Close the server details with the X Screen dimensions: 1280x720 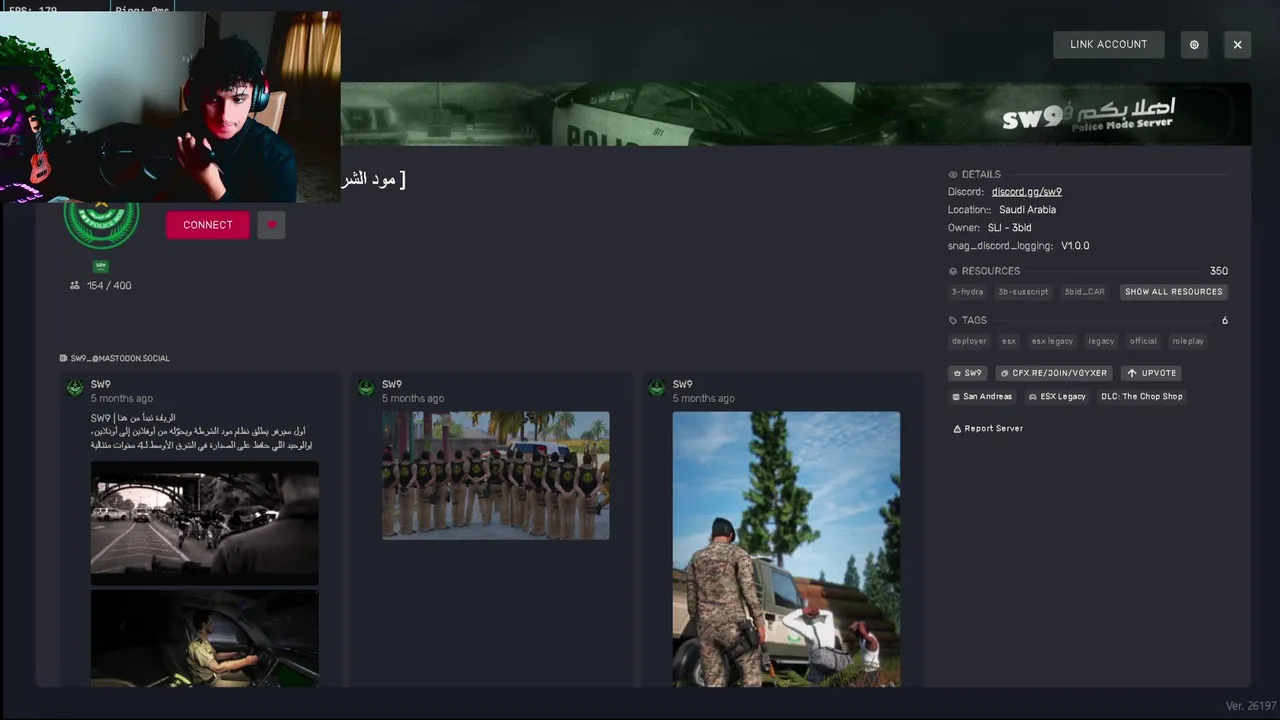(x=1237, y=44)
